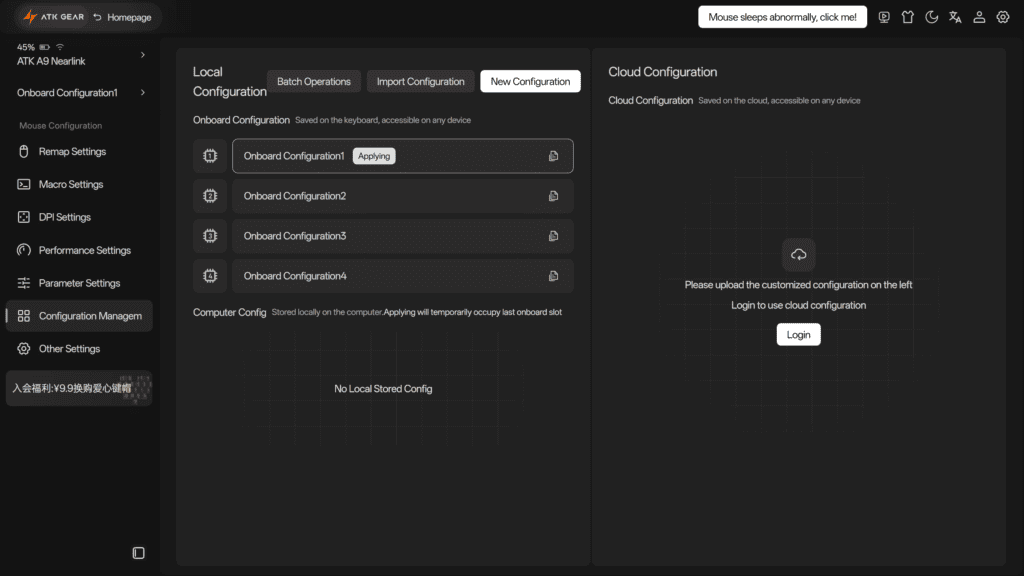Collapse the sidebar with panel icon
1024x576 pixels.
(x=138, y=553)
